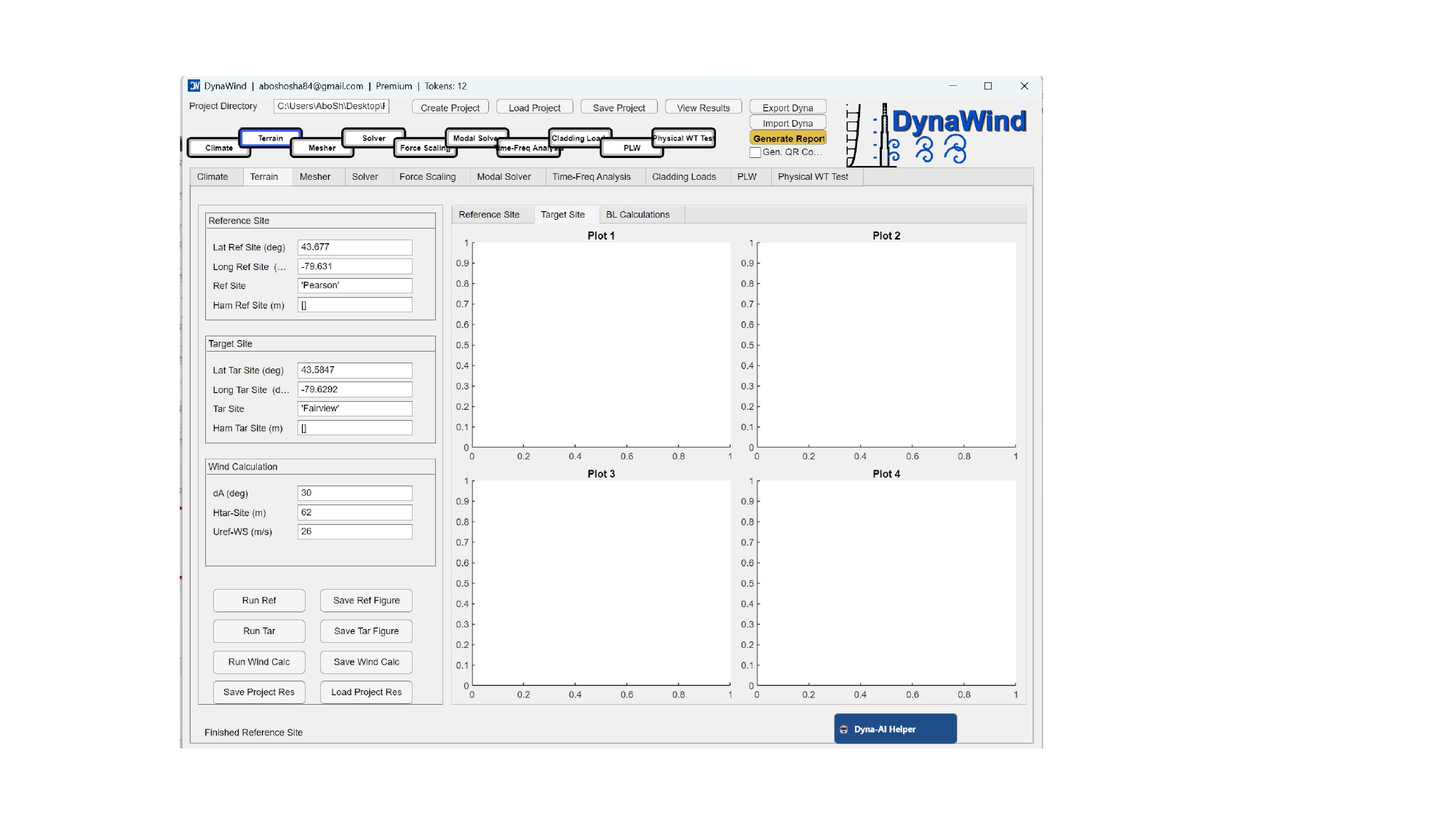
Task: Select the Terrain workflow step box
Action: click(x=270, y=138)
